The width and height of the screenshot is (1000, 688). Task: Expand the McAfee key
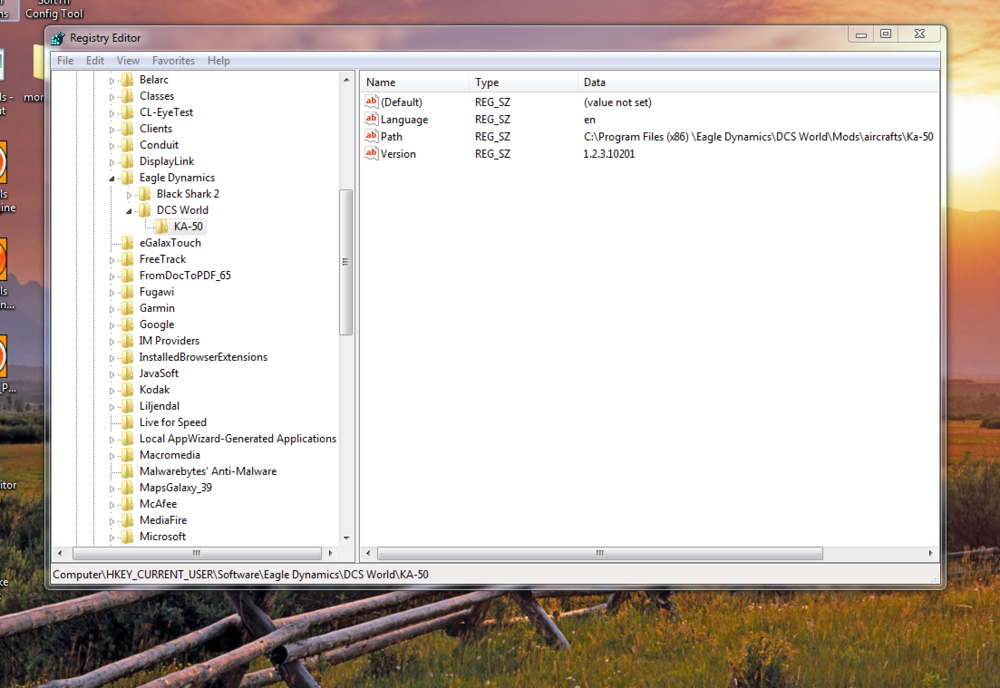tap(112, 505)
